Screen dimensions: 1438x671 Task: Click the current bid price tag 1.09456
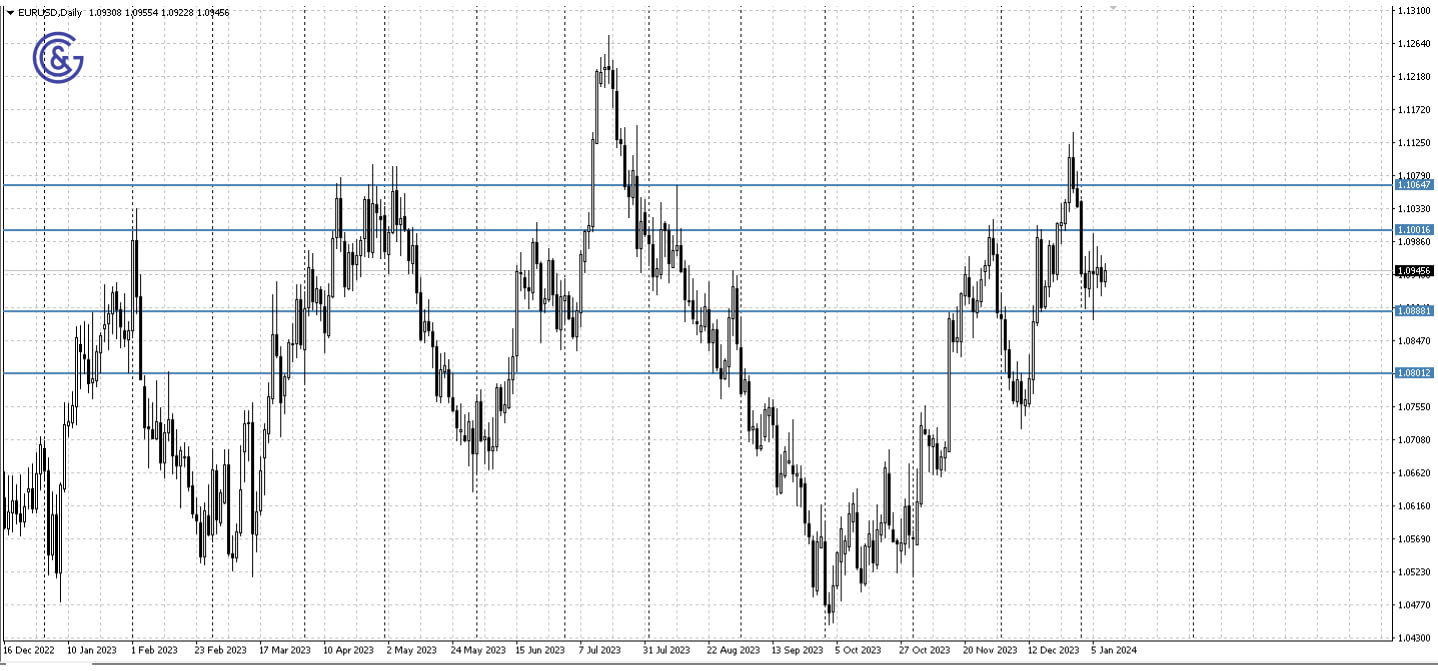[x=1412, y=268]
